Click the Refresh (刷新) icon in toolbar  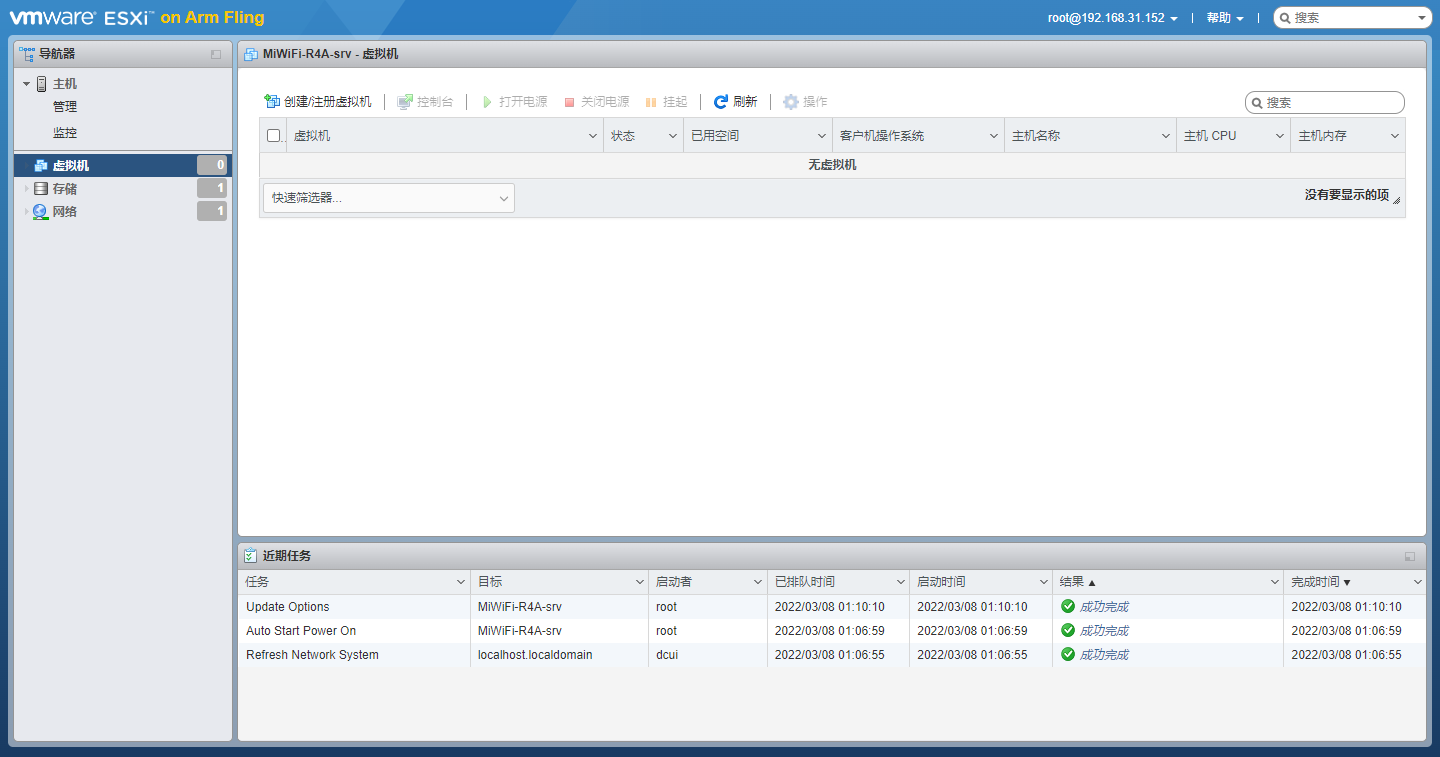point(720,102)
